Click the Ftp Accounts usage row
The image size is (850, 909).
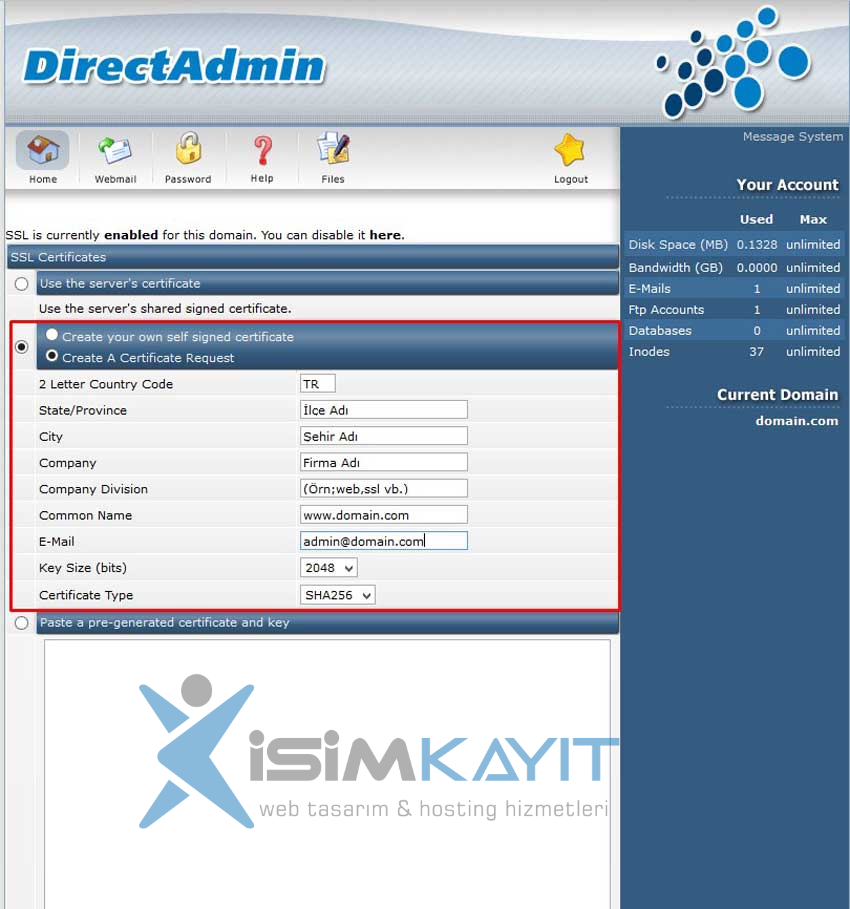734,310
